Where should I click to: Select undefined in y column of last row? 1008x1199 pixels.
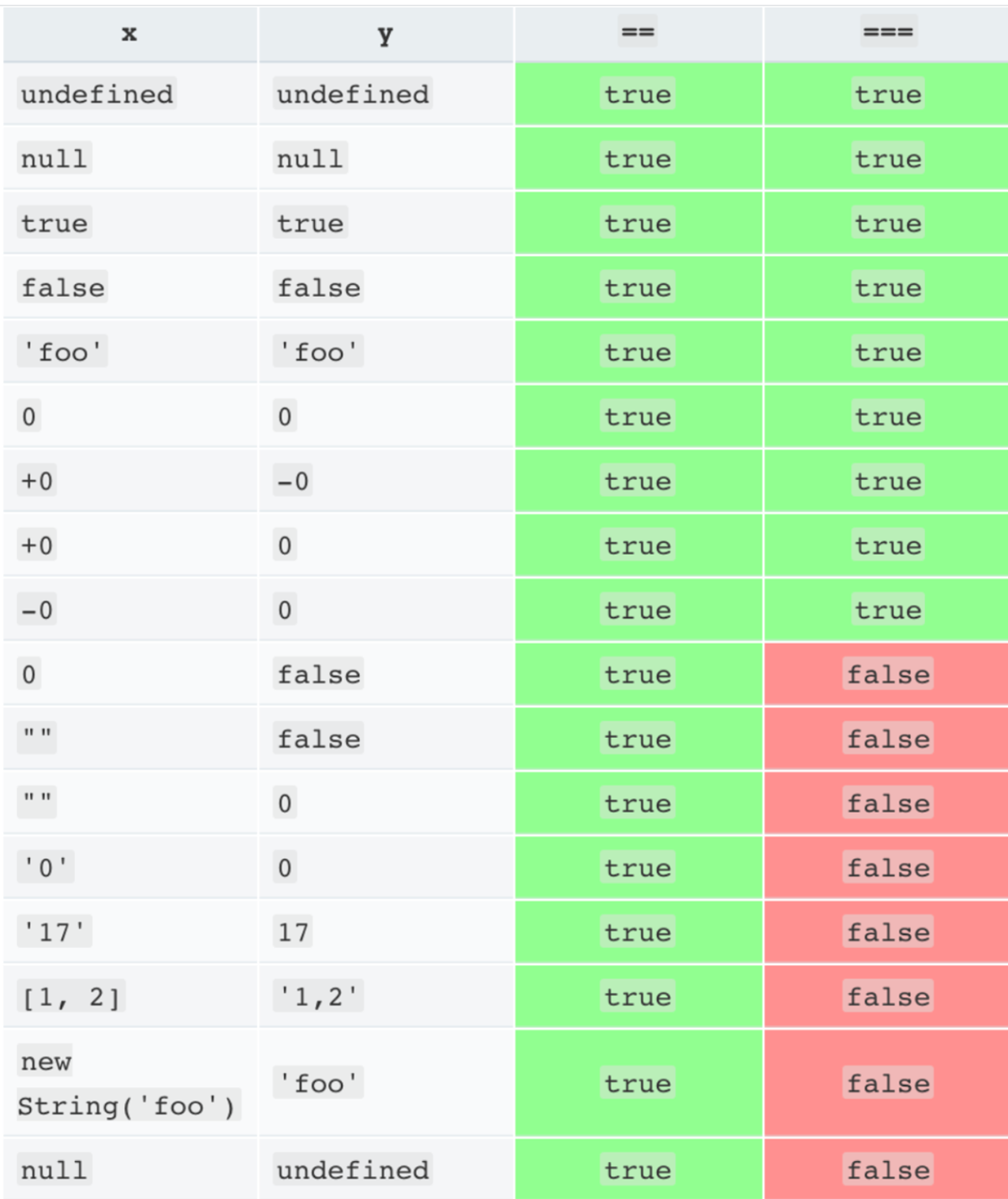pos(353,1170)
